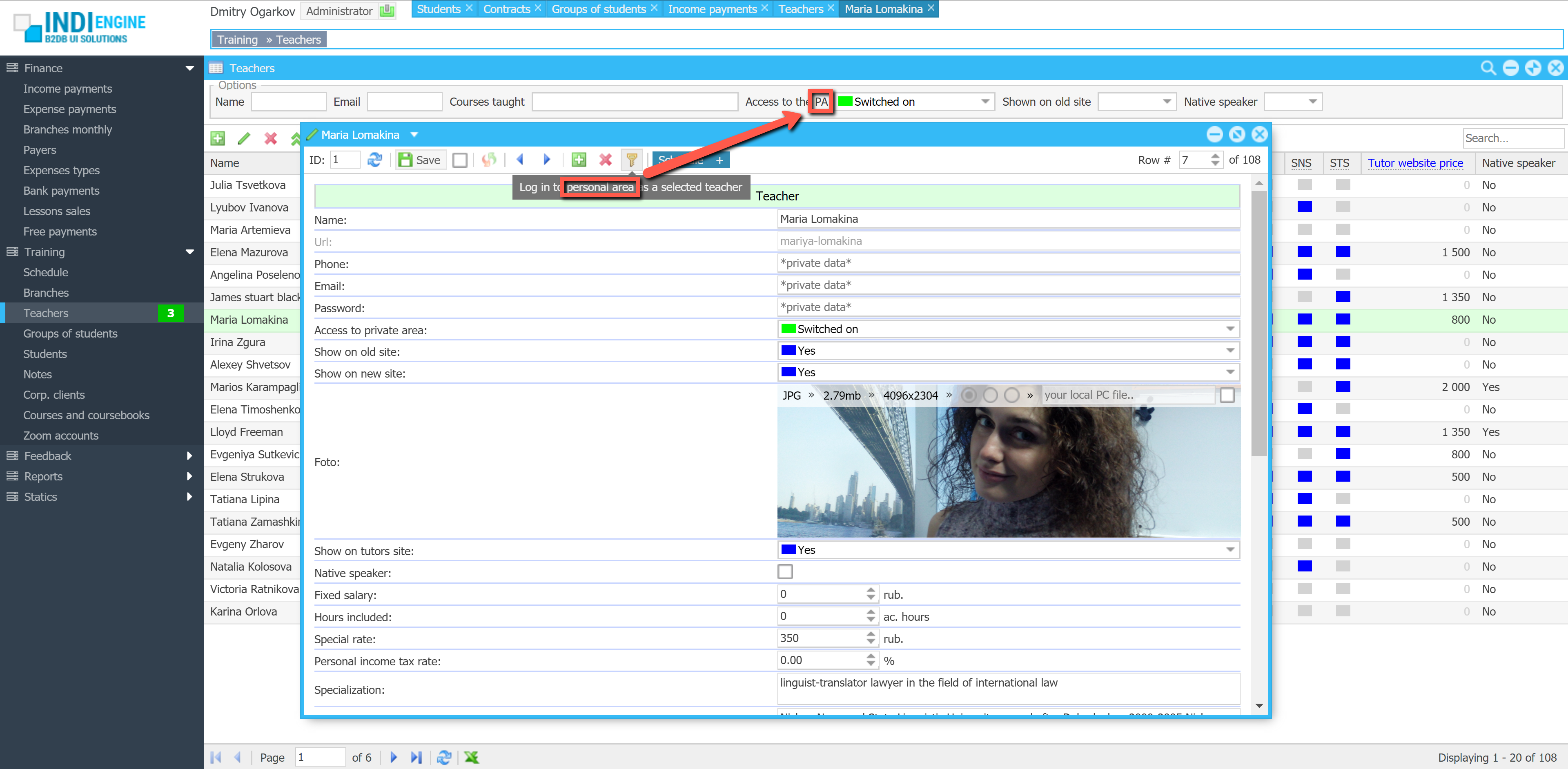Click red X delete in dialog toolbar
1568x769 pixels.
click(x=605, y=160)
